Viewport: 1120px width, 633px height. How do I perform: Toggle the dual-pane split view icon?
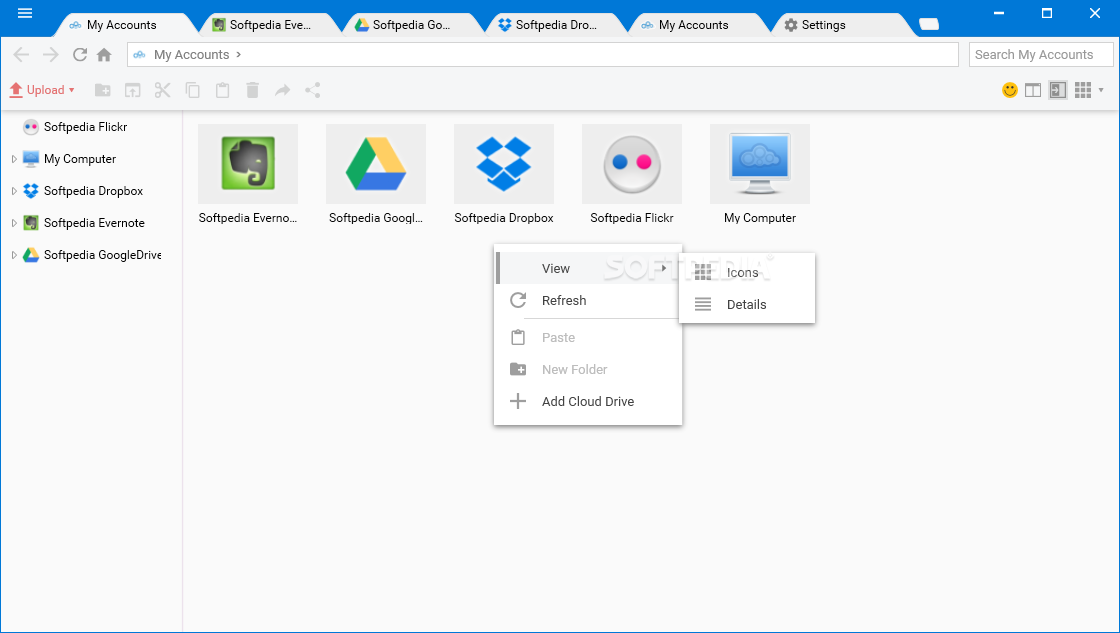pos(1033,90)
